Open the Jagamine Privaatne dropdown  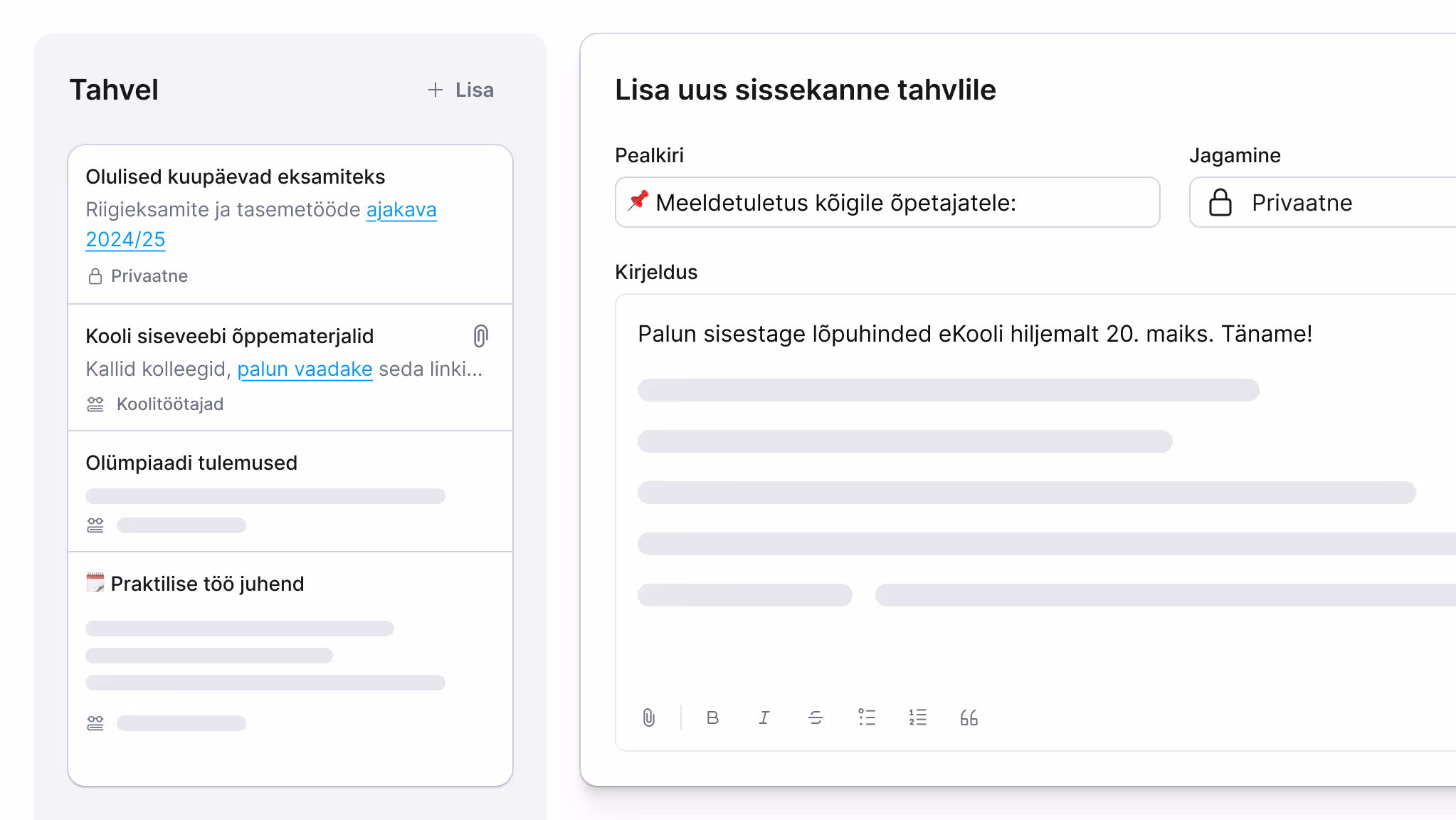pos(1324,203)
